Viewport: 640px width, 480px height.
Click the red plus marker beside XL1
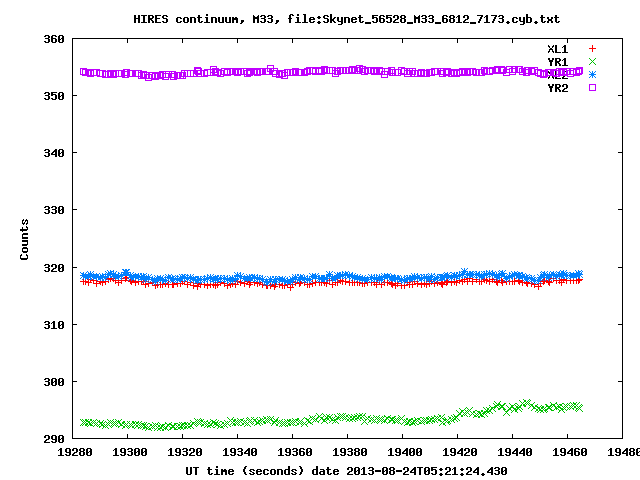tap(592, 49)
